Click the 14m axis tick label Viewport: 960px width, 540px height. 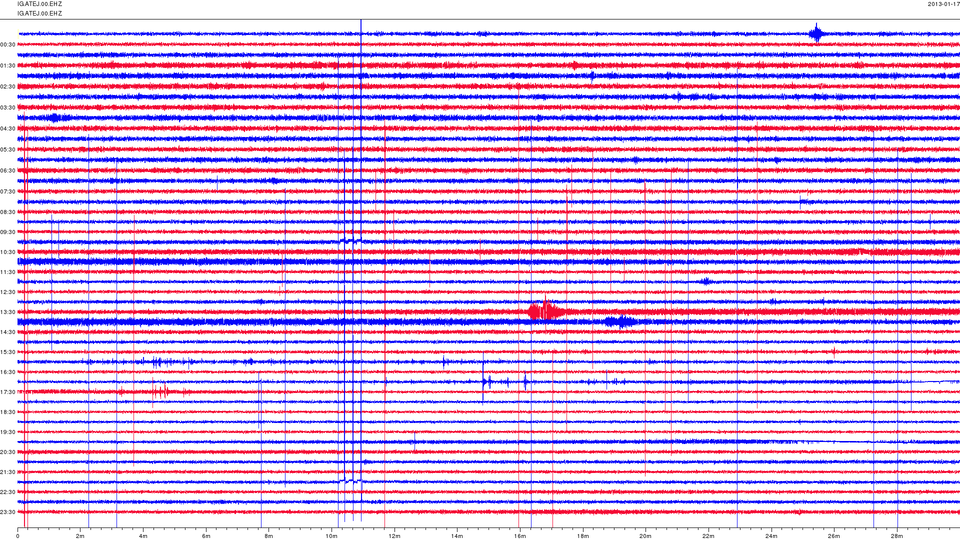[457, 536]
